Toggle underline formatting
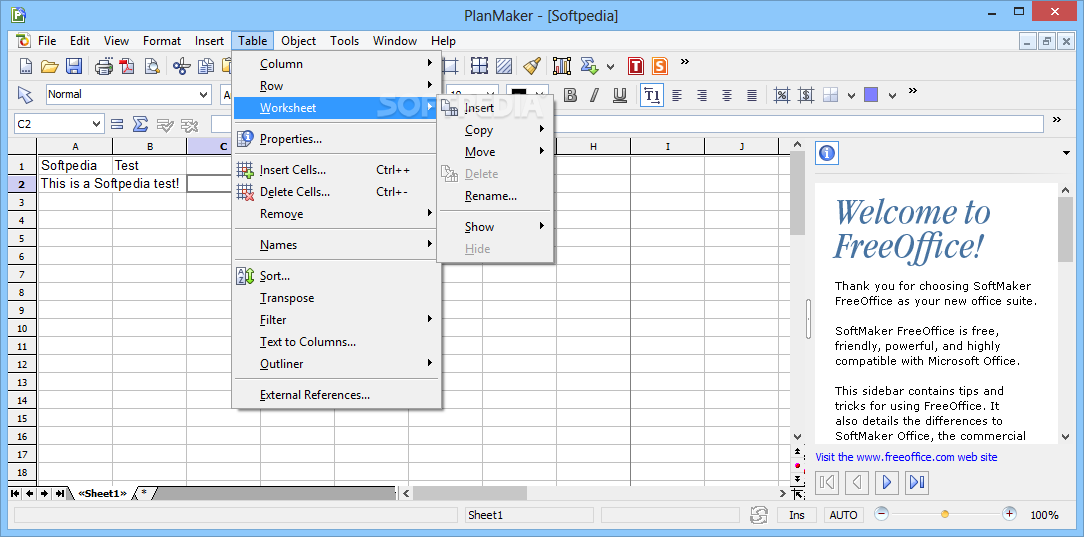 coord(620,95)
